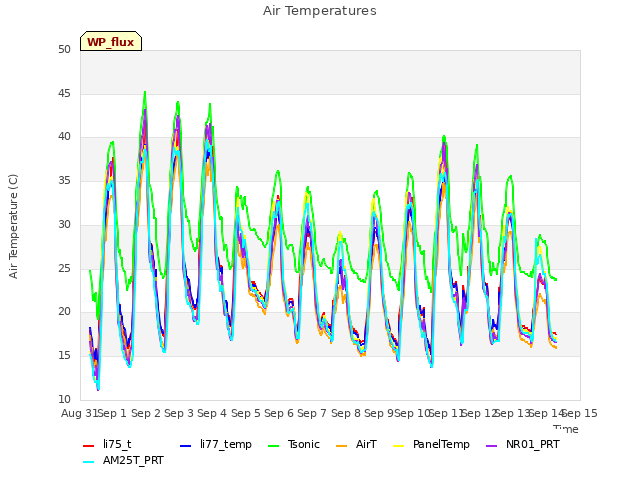This screenshot has height=480, width=640.
Task: Click the Sep 15 x-axis tick label
Action: point(580,413)
